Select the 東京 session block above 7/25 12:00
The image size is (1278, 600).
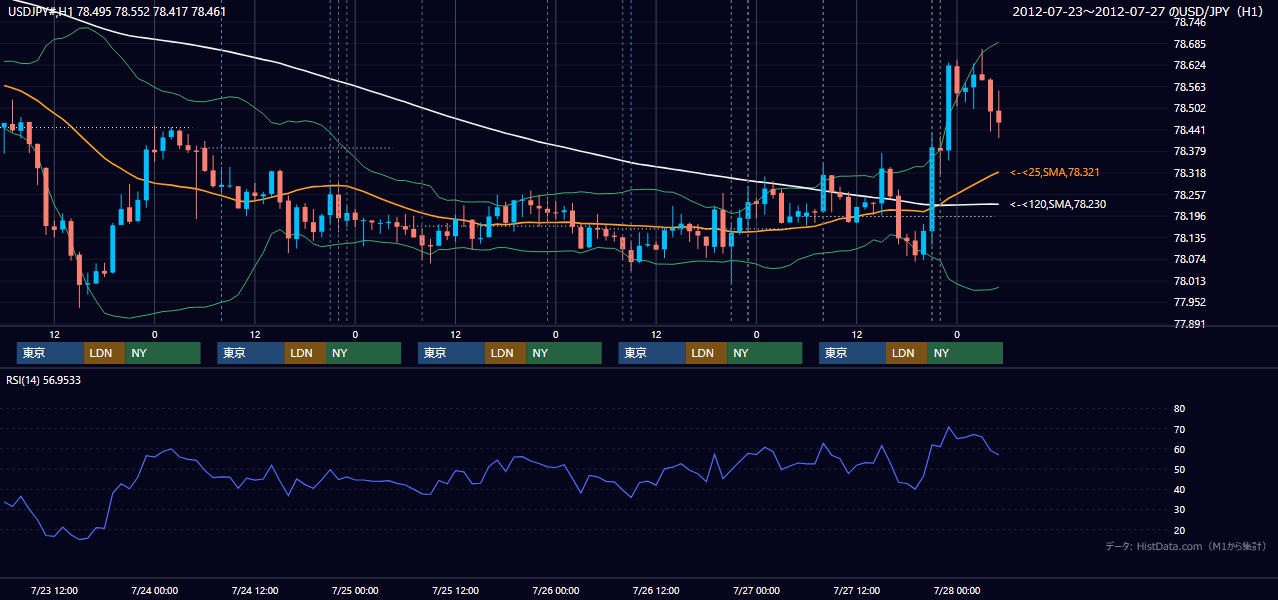click(451, 353)
